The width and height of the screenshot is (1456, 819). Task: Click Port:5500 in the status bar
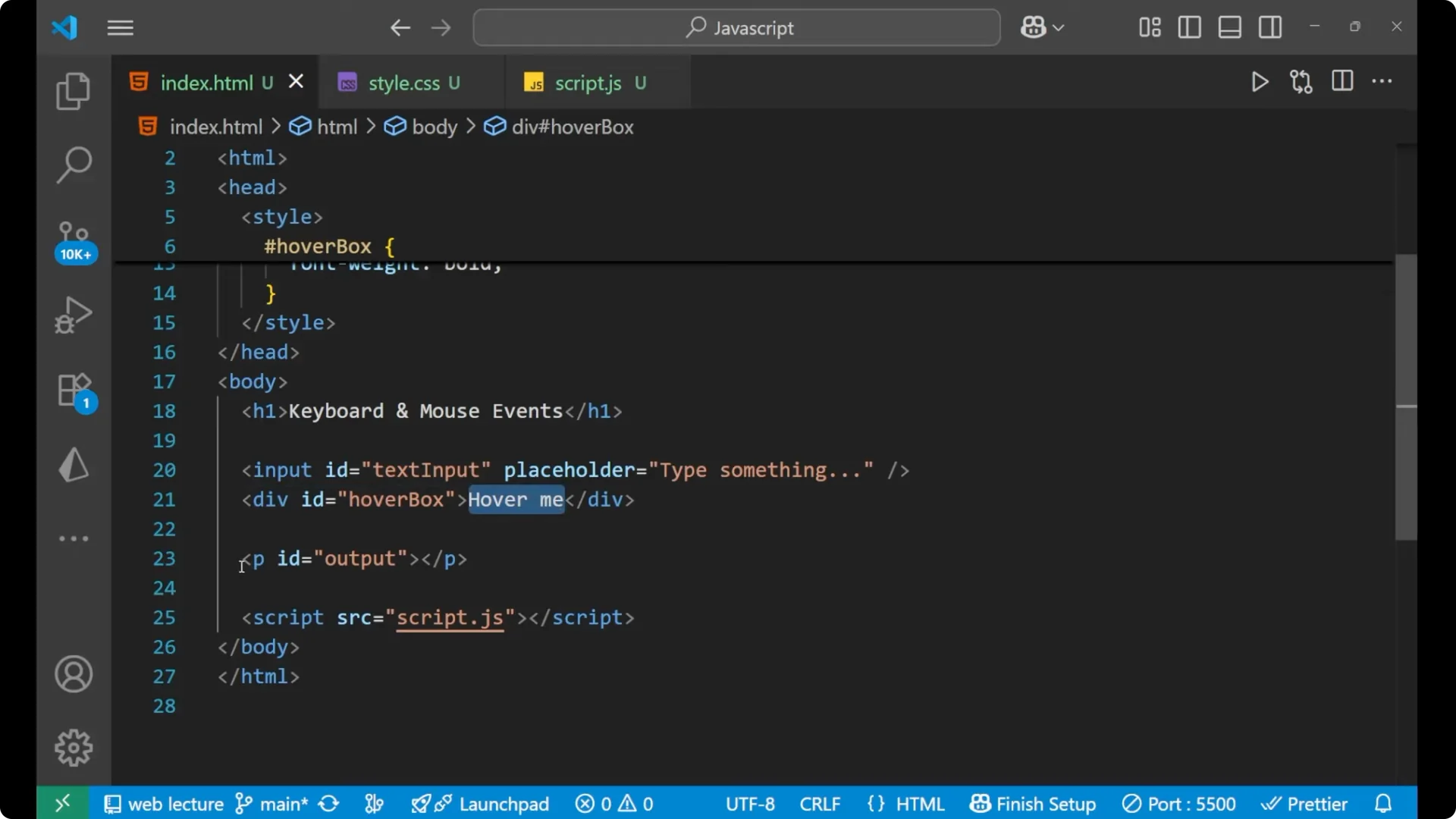click(x=1179, y=803)
